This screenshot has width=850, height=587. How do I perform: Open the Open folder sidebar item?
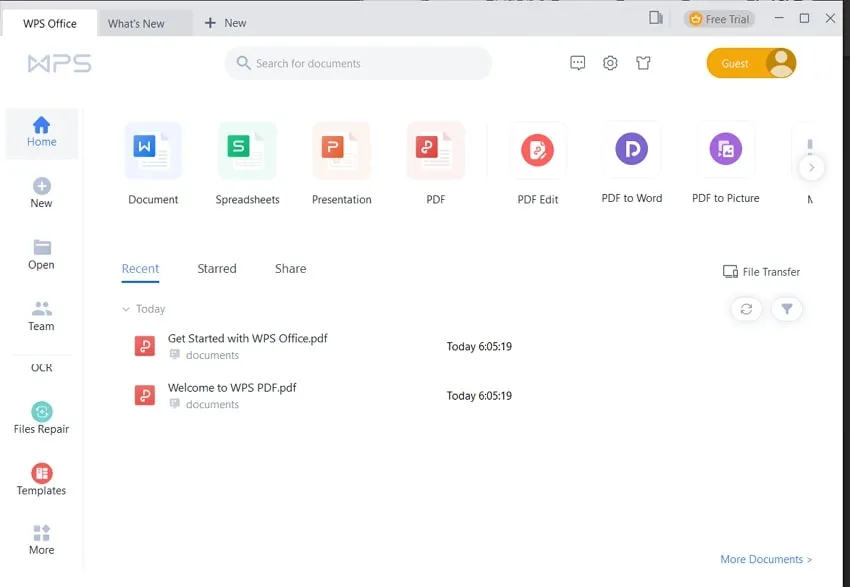pos(42,255)
